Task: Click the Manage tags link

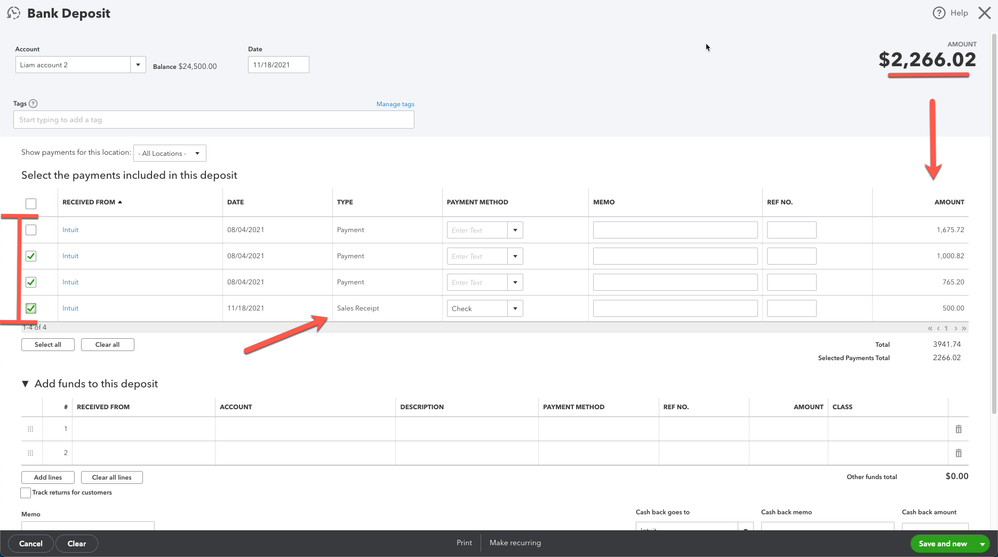Action: pyautogui.click(x=395, y=104)
